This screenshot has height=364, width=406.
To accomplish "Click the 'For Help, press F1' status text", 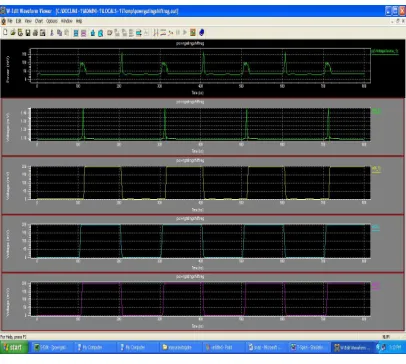I will pos(13,337).
